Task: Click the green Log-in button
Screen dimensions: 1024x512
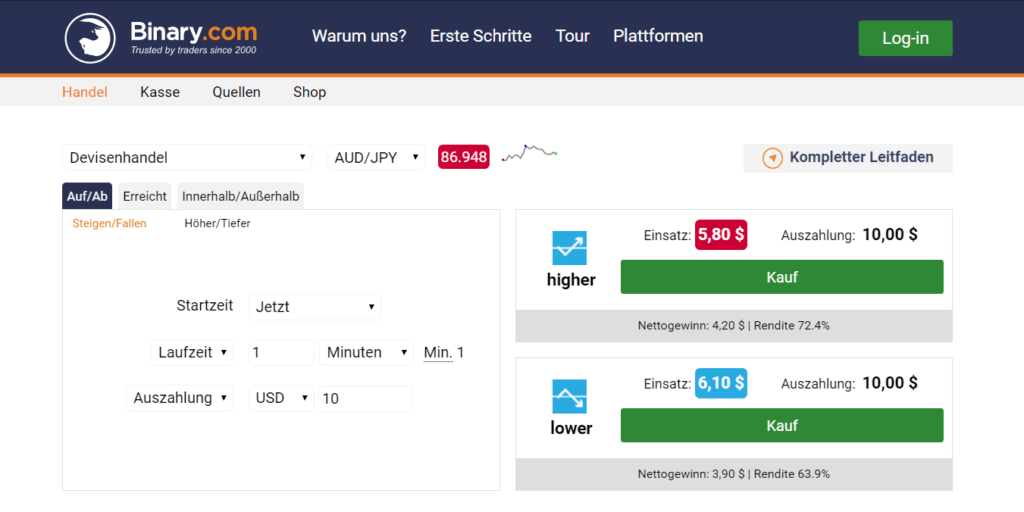Action: pyautogui.click(x=905, y=38)
